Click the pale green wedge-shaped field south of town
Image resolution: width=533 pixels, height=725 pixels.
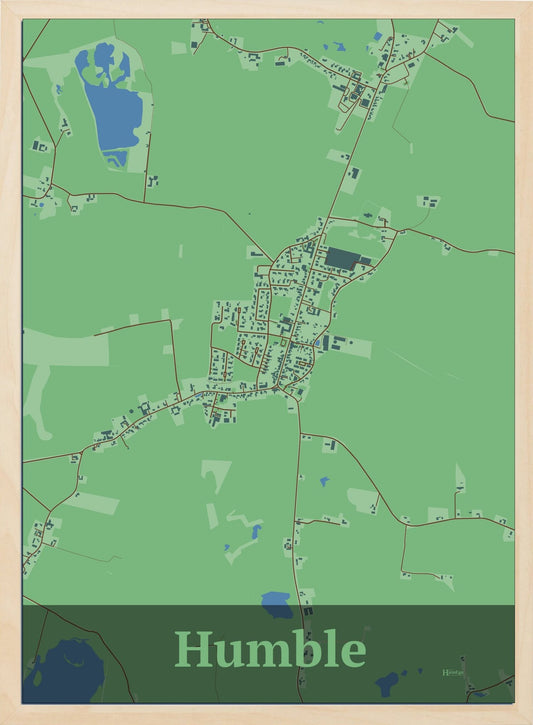pos(216,475)
